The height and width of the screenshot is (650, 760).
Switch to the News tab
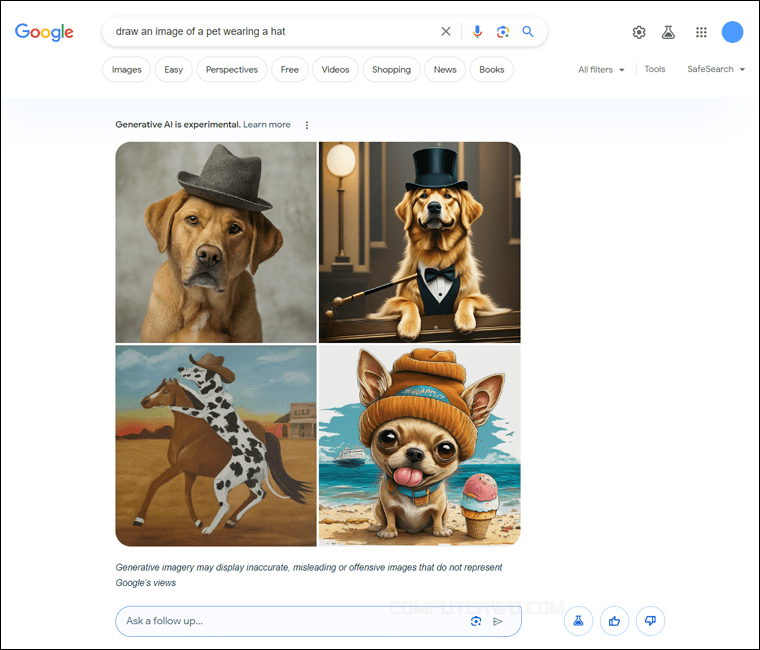[x=445, y=69]
